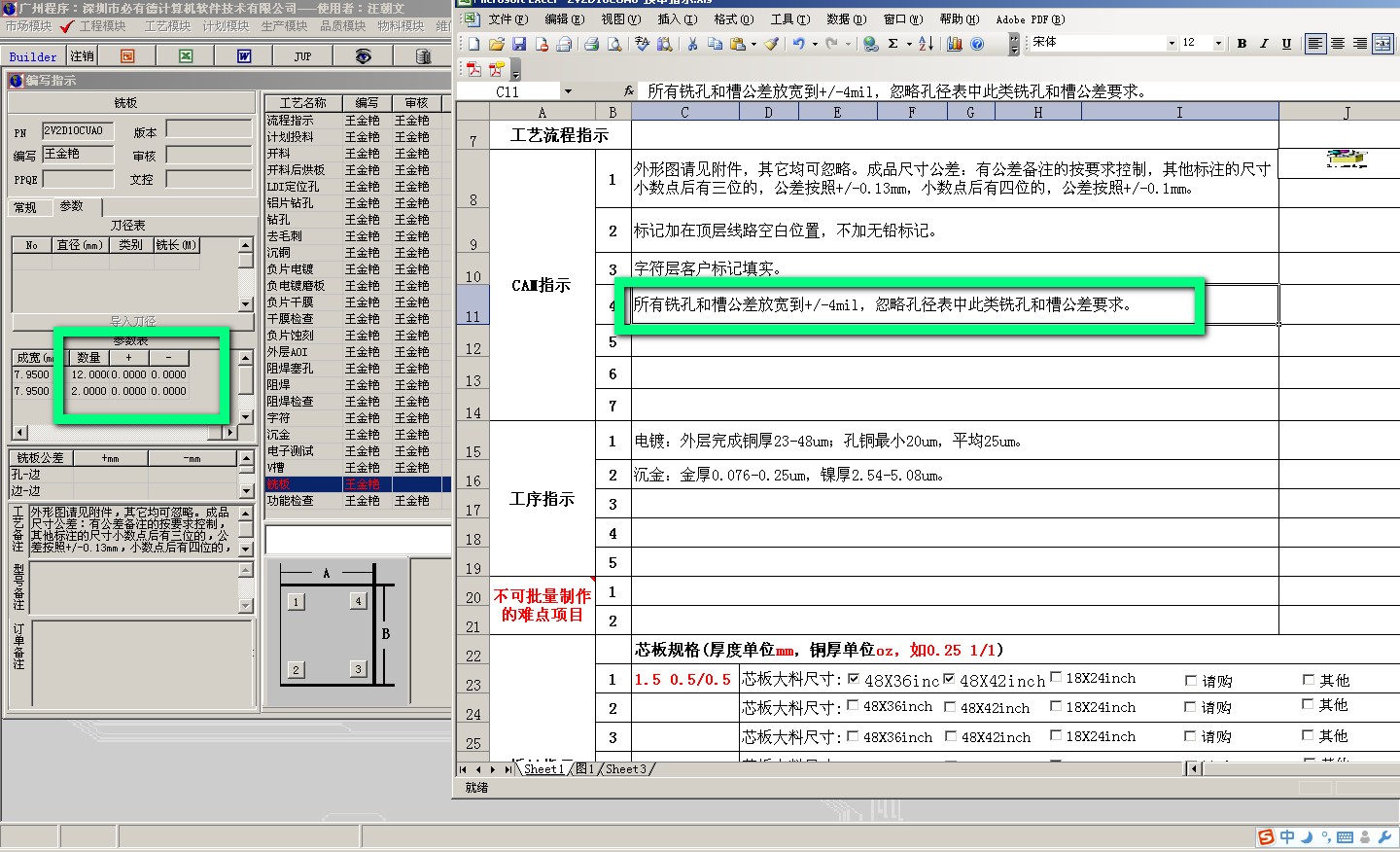Open the 文件(F) menu in Excel
This screenshot has width=1400, height=852.
[507, 18]
